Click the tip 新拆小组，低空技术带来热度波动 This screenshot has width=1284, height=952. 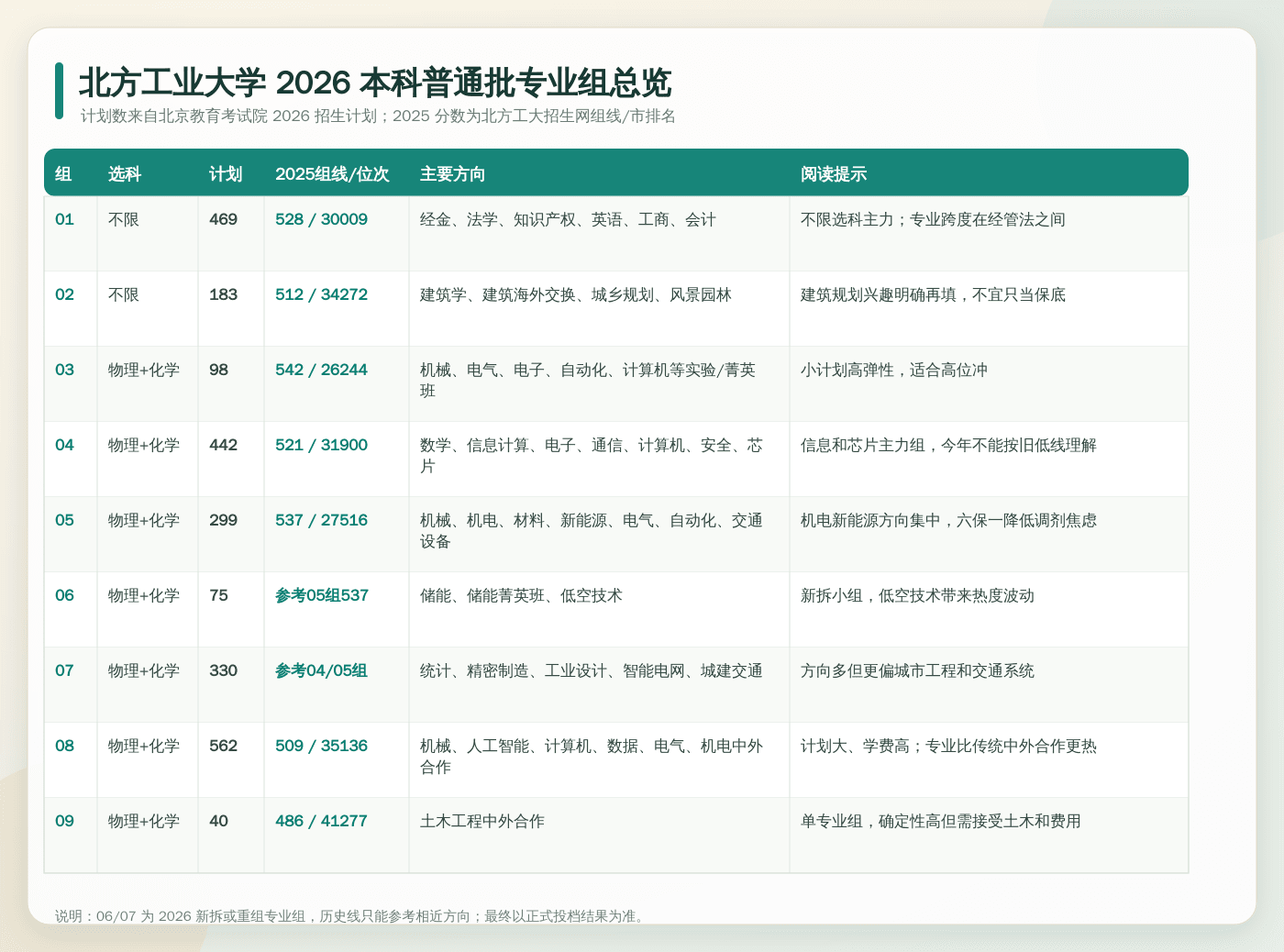point(917,596)
